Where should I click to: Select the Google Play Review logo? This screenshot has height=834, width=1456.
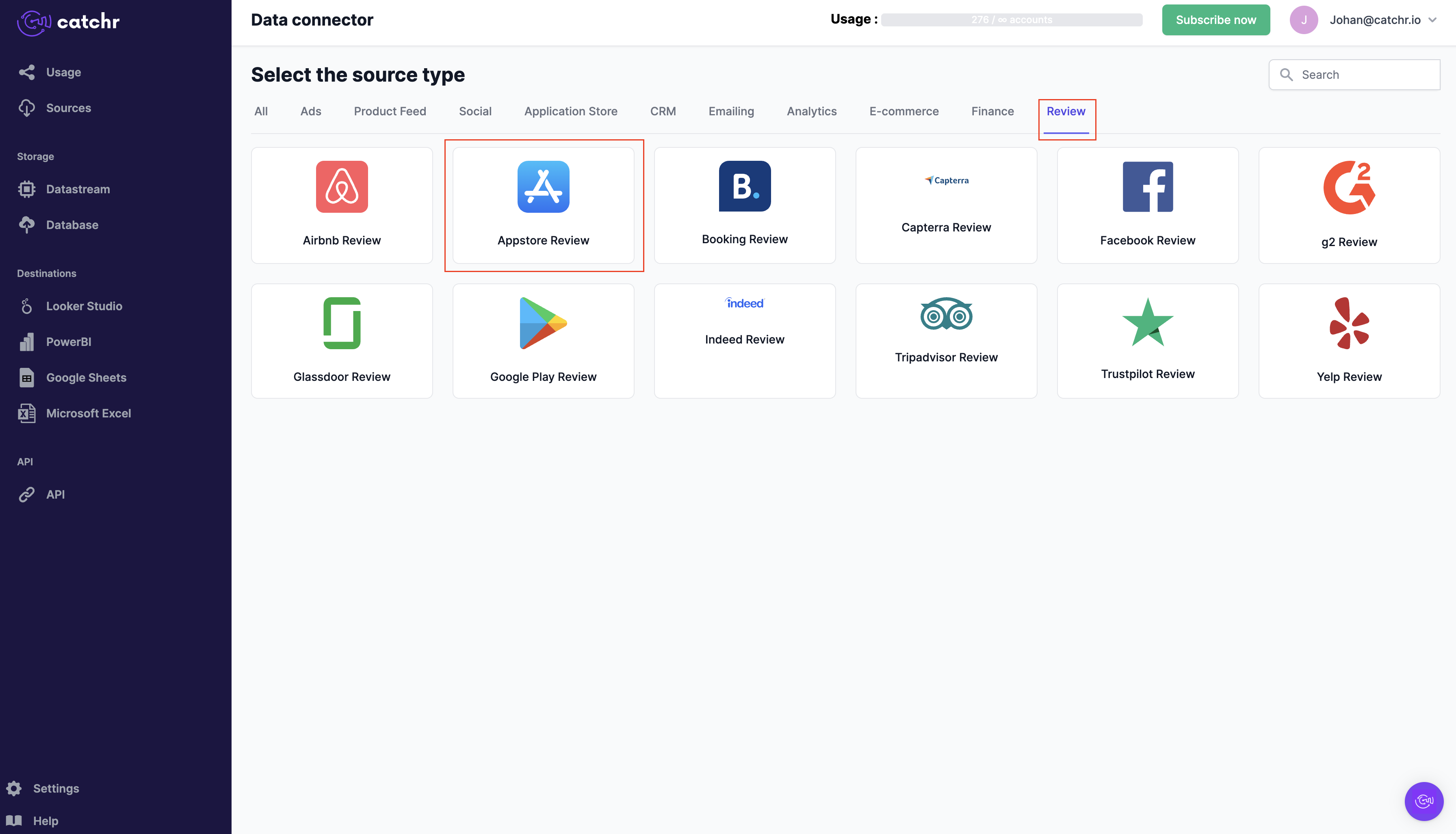tap(543, 323)
